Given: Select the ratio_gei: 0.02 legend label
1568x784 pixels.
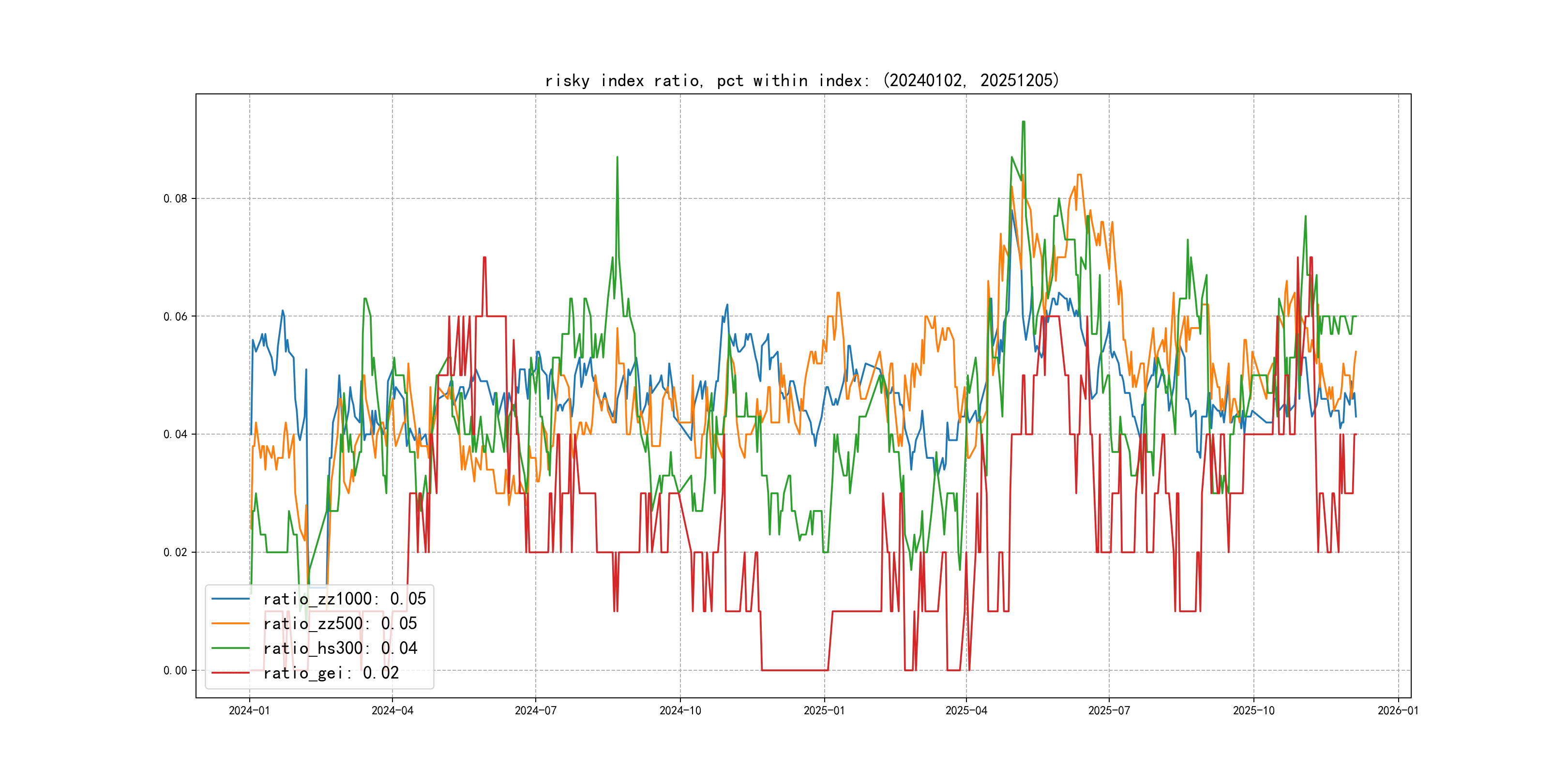Looking at the screenshot, I should tap(331, 673).
